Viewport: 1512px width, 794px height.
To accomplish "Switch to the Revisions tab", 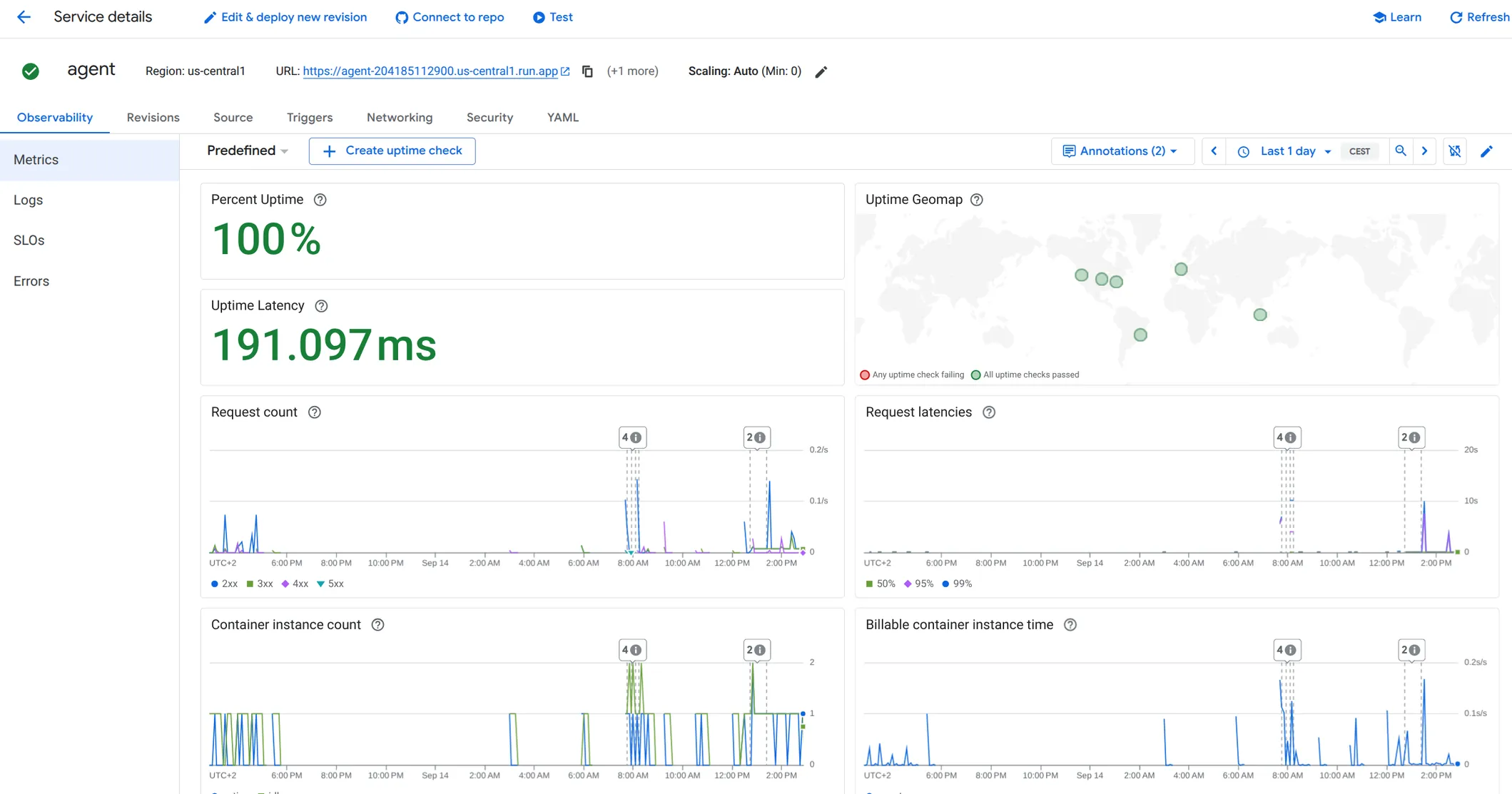I will (153, 118).
